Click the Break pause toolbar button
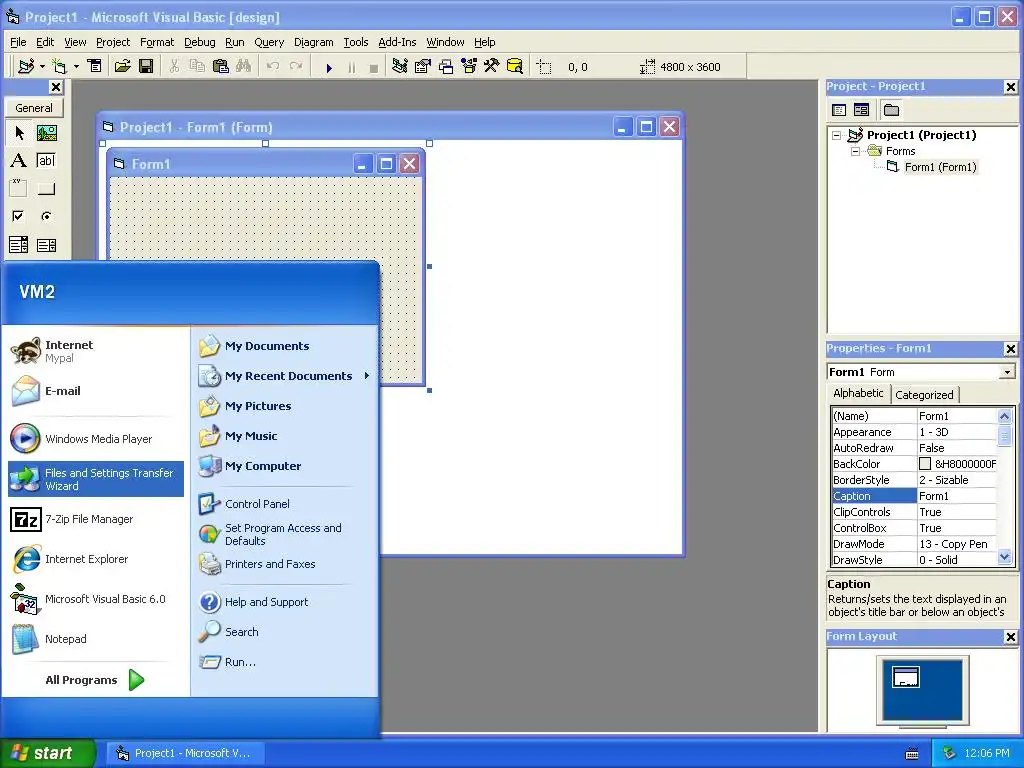Screen dimensions: 1024x768 tap(351, 67)
